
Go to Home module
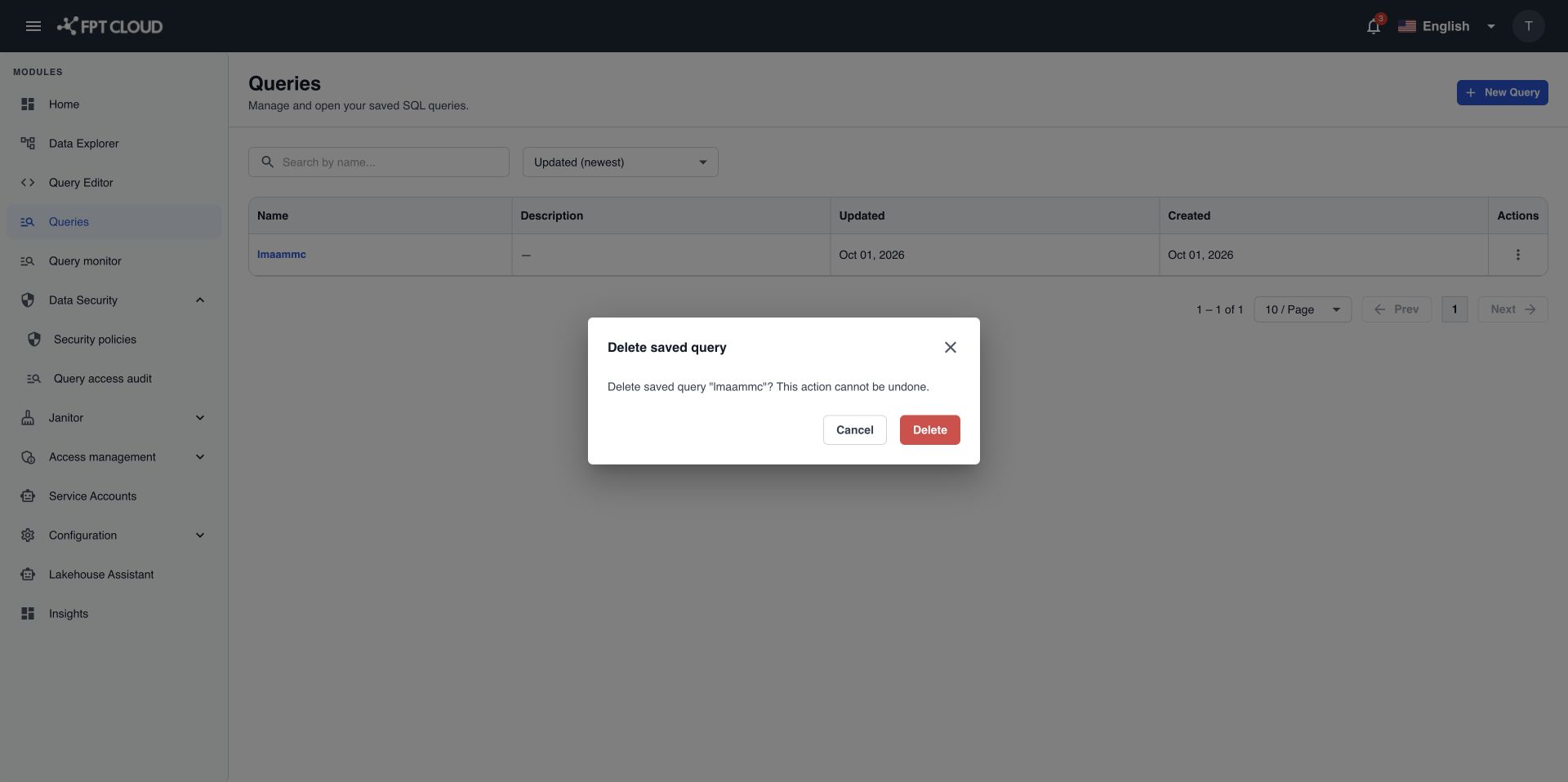114,104
